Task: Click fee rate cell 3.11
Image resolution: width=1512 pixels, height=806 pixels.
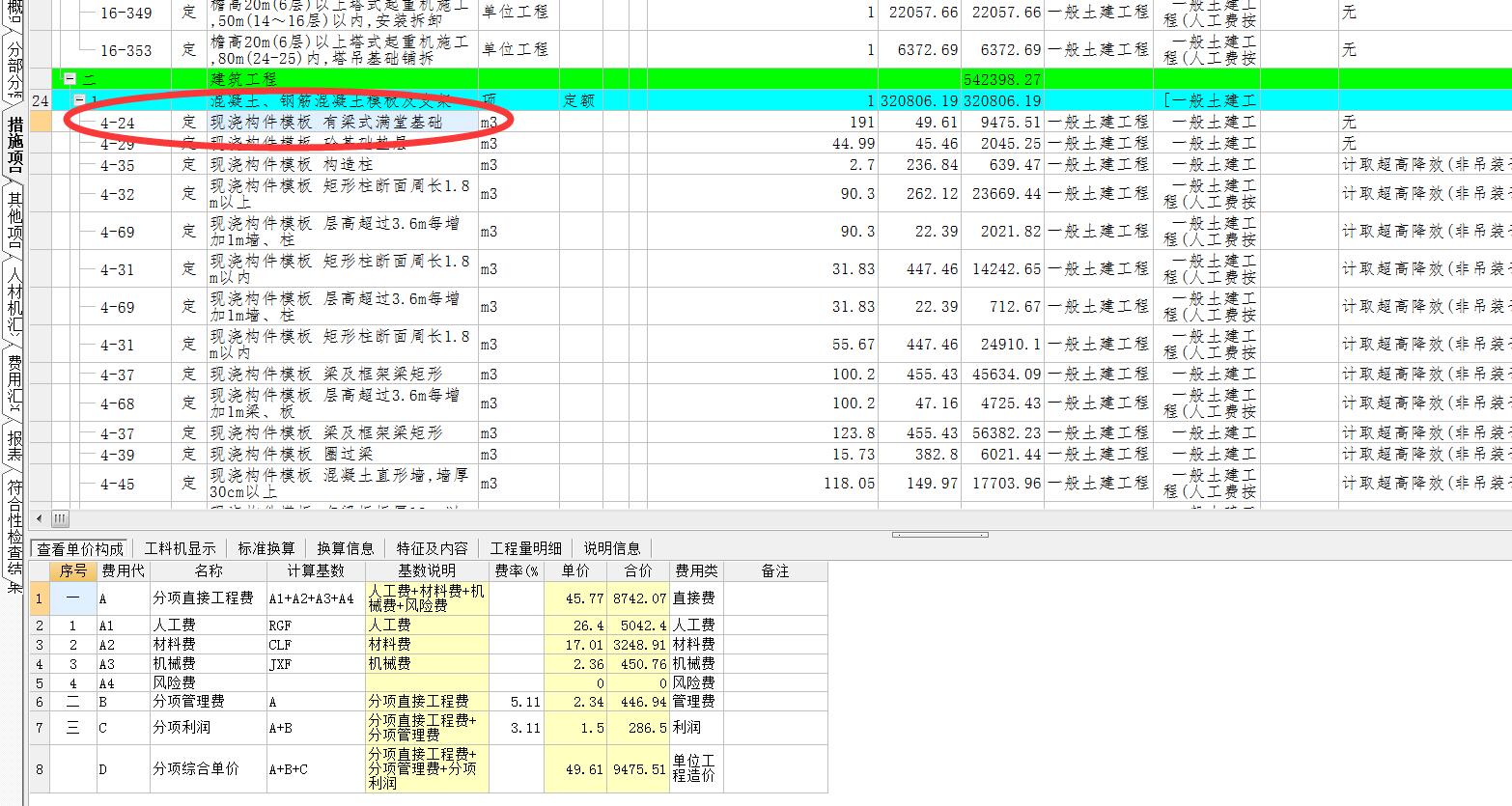Action: pos(517,728)
